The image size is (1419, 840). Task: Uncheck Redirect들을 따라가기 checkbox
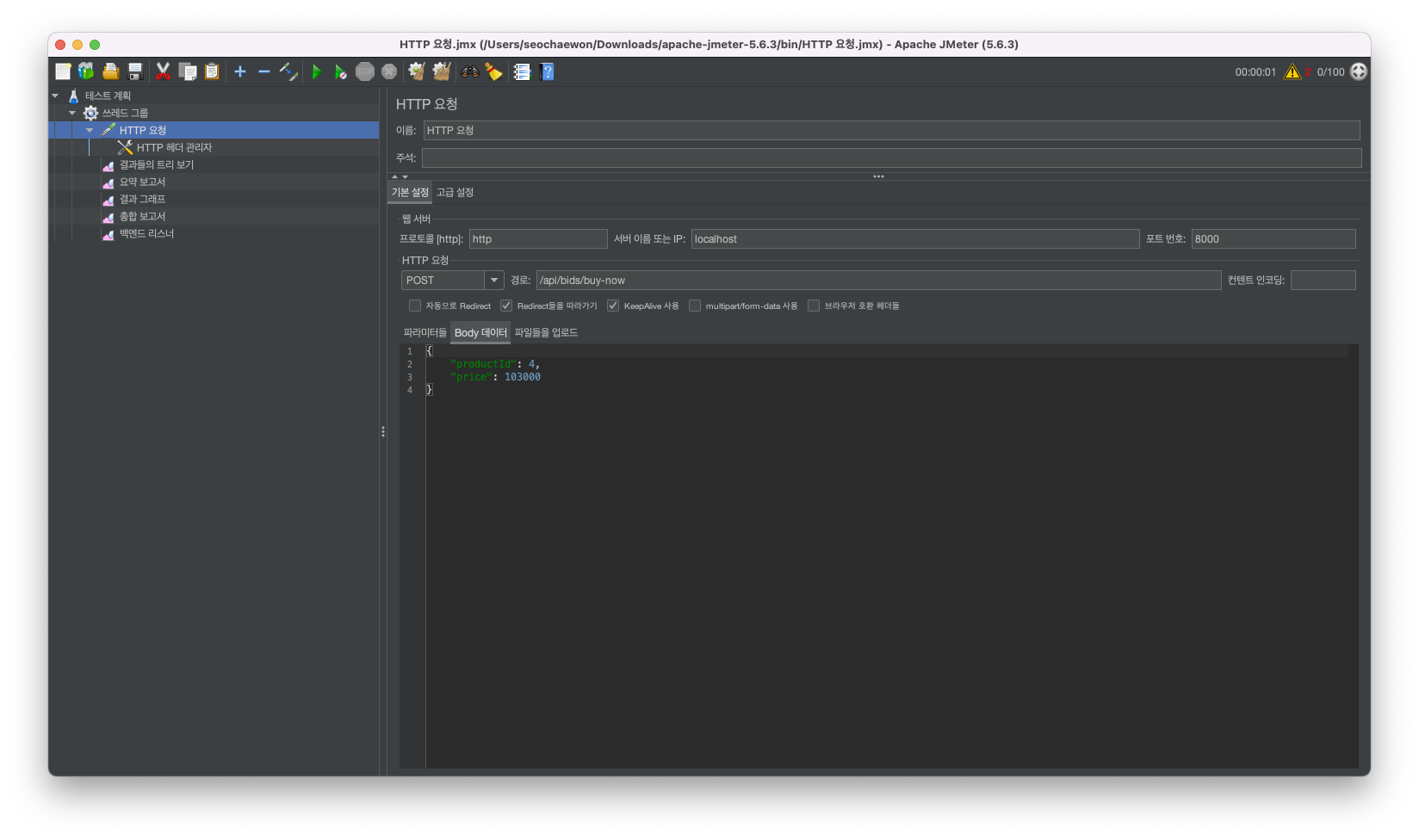[x=506, y=306]
